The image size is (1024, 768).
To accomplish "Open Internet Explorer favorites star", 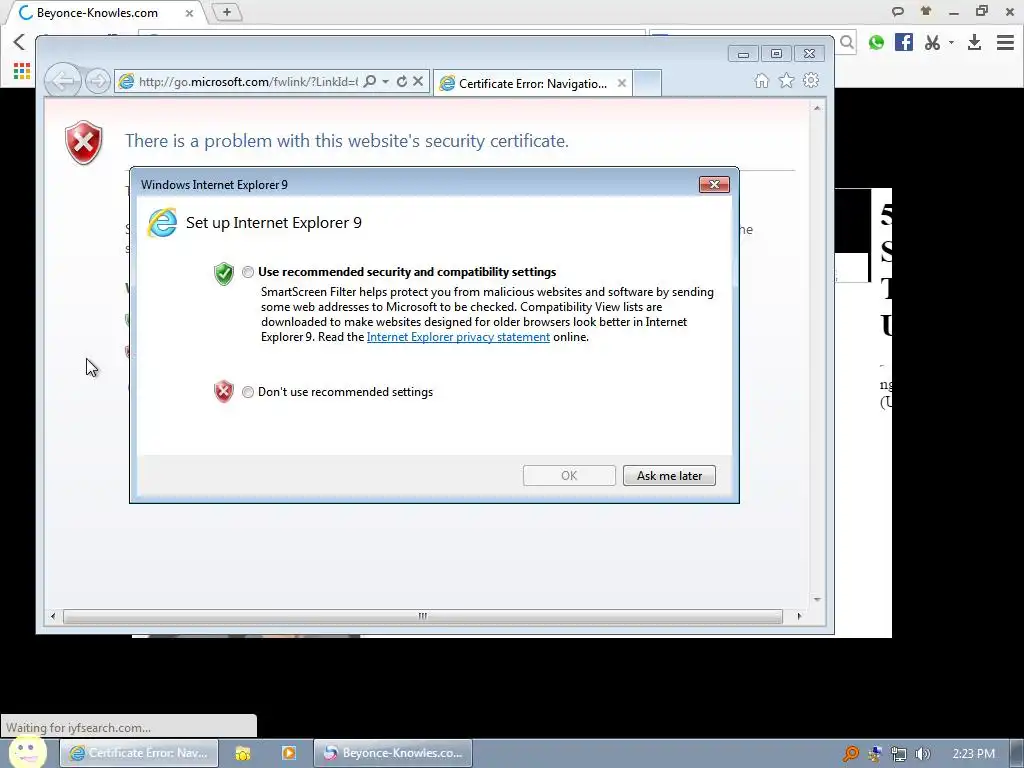I will point(786,80).
